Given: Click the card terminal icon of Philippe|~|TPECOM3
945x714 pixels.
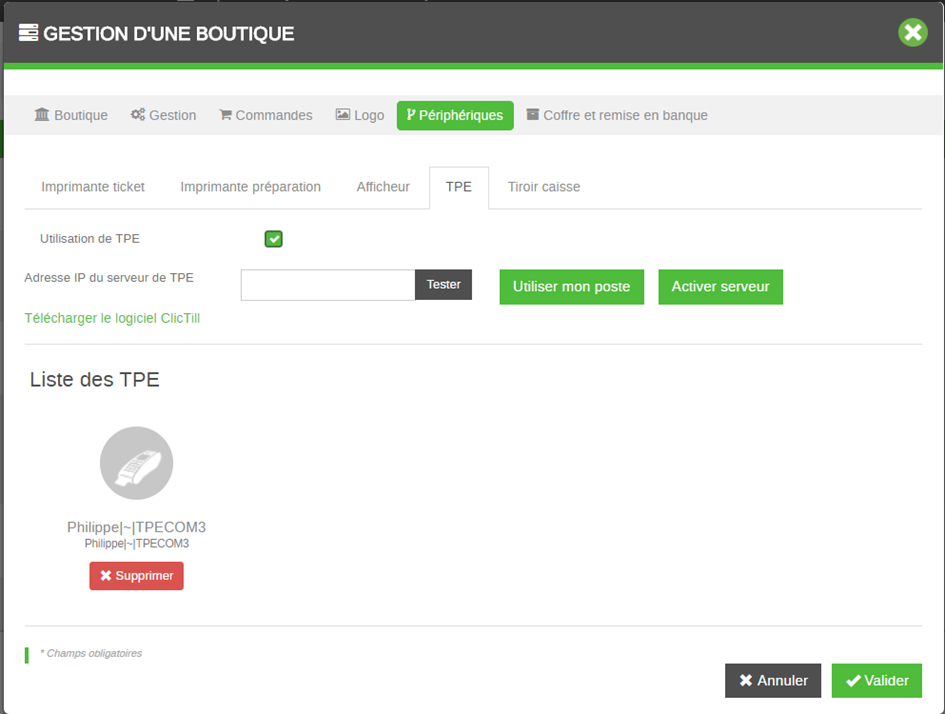Looking at the screenshot, I should coord(136,463).
